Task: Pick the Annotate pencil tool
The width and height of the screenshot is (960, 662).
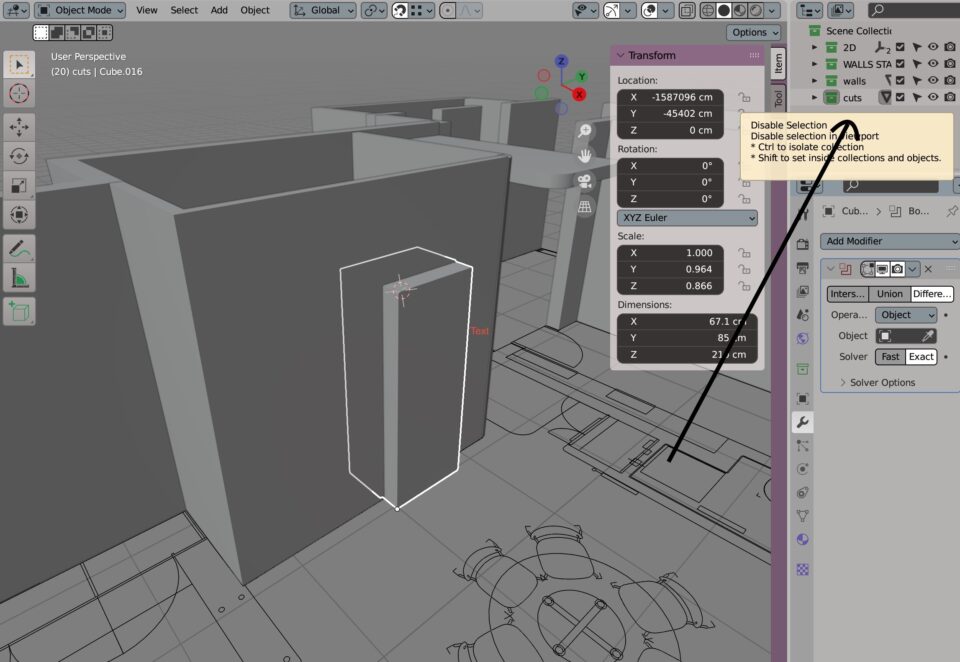Action: [x=19, y=247]
